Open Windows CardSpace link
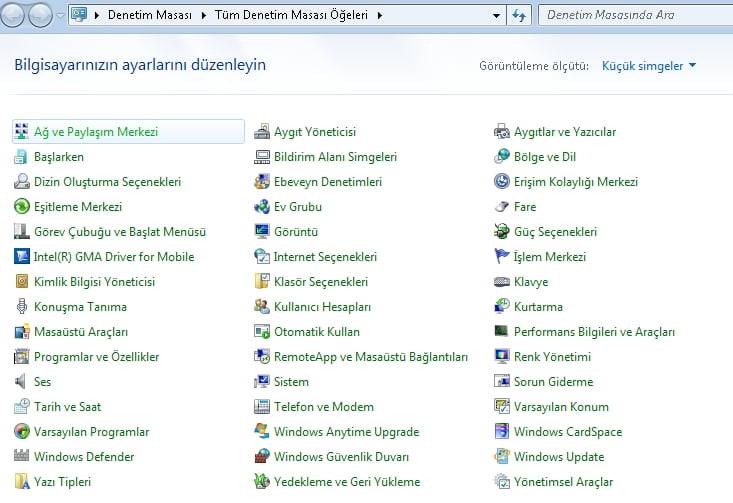The image size is (733, 503). click(568, 431)
